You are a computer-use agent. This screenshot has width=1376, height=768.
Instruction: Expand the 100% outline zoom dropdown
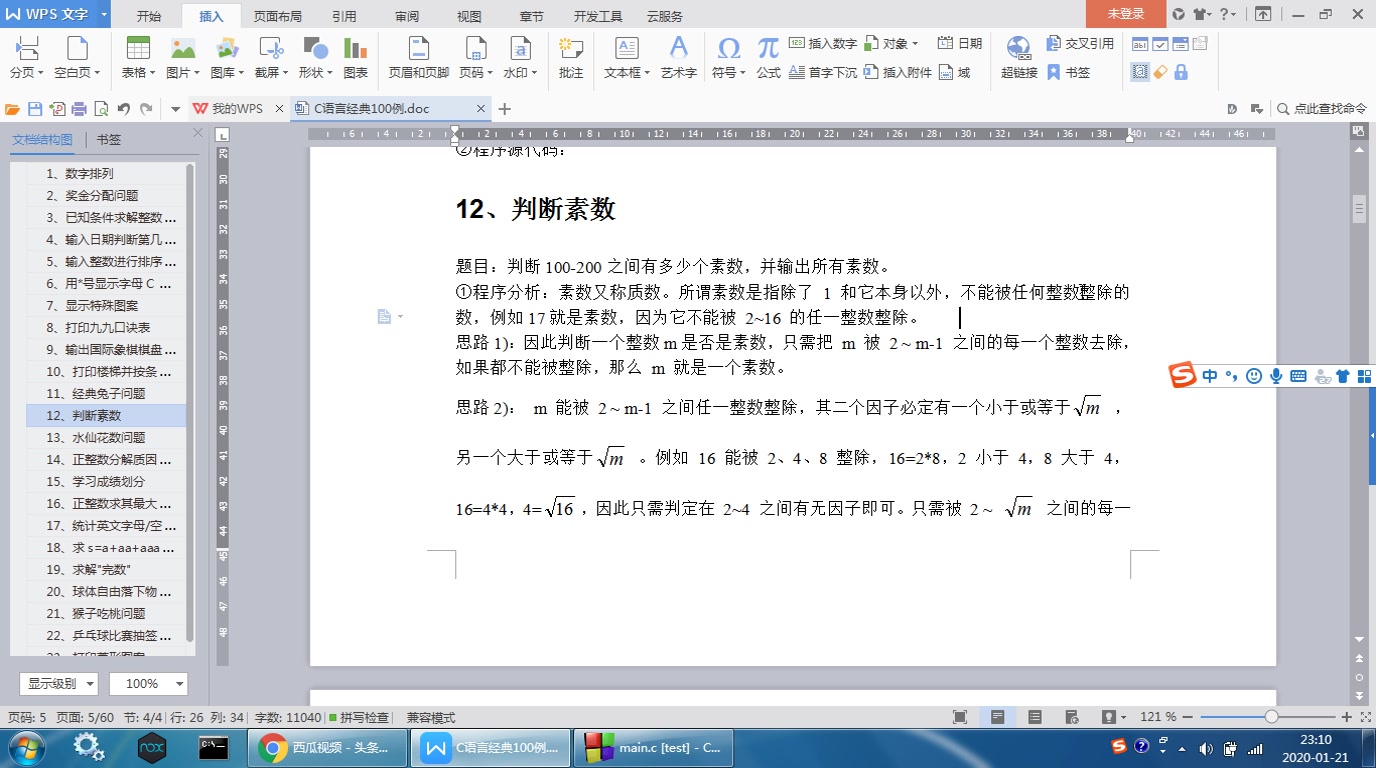[147, 683]
